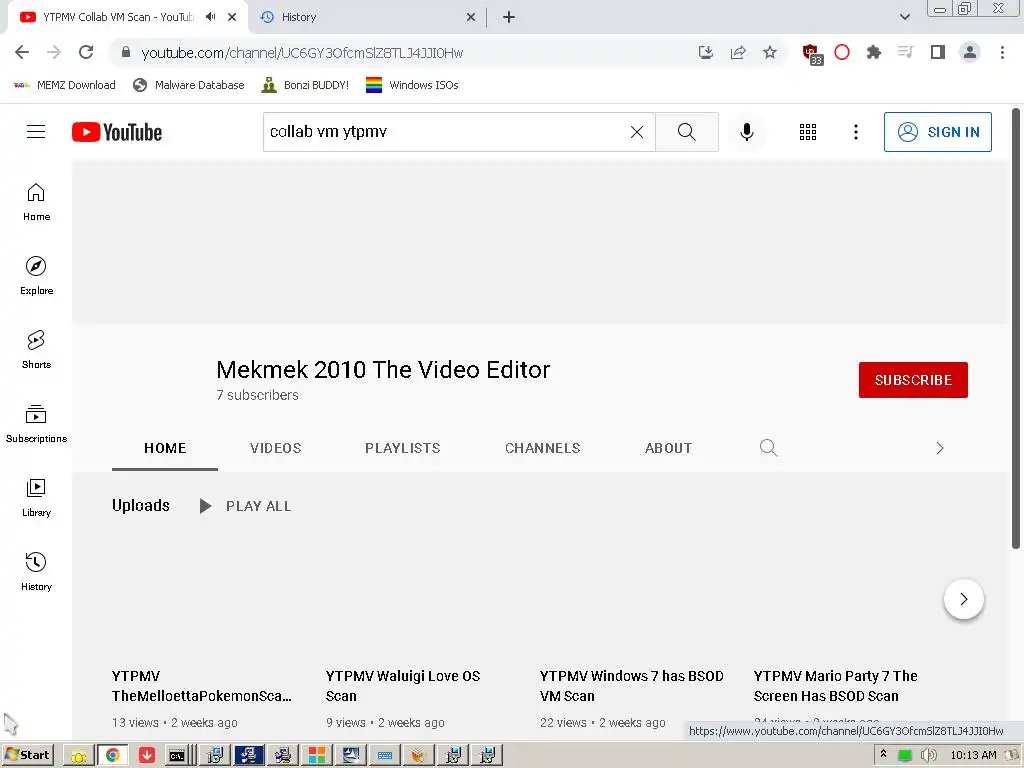
Task: Go back with browser back arrow
Action: [x=22, y=52]
